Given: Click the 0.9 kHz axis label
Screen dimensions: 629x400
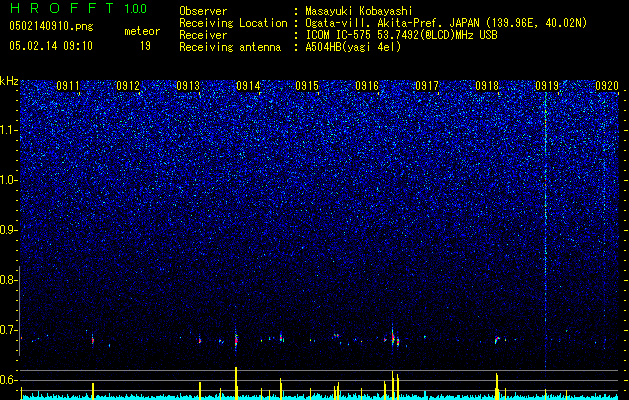Looking at the screenshot, I should 7,230.
